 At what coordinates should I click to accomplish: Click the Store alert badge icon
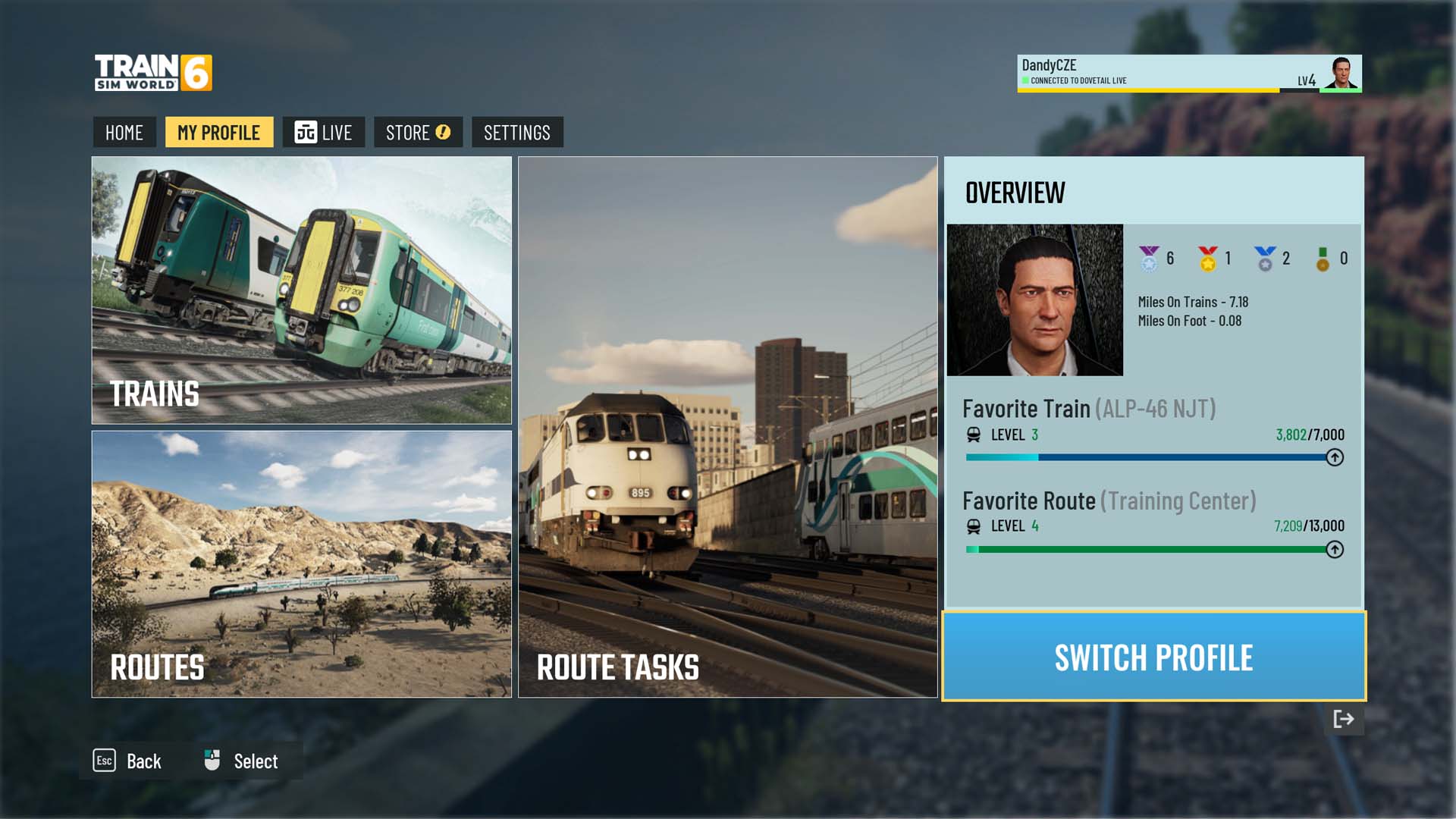(x=443, y=132)
